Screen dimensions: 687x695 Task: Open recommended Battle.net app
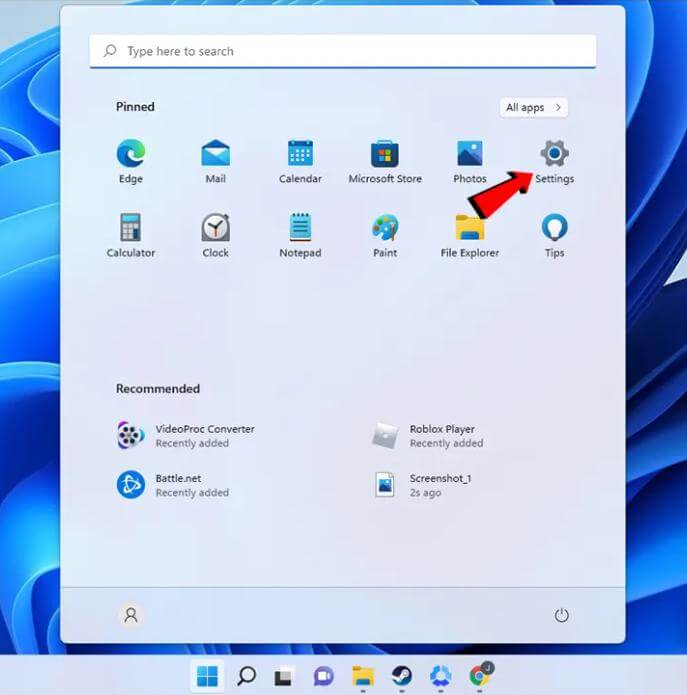point(173,485)
